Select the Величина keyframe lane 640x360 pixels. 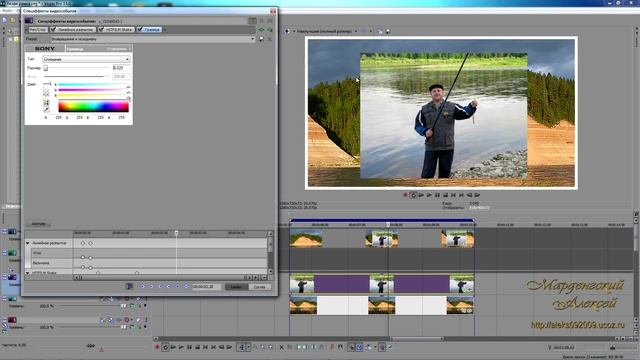click(149, 263)
